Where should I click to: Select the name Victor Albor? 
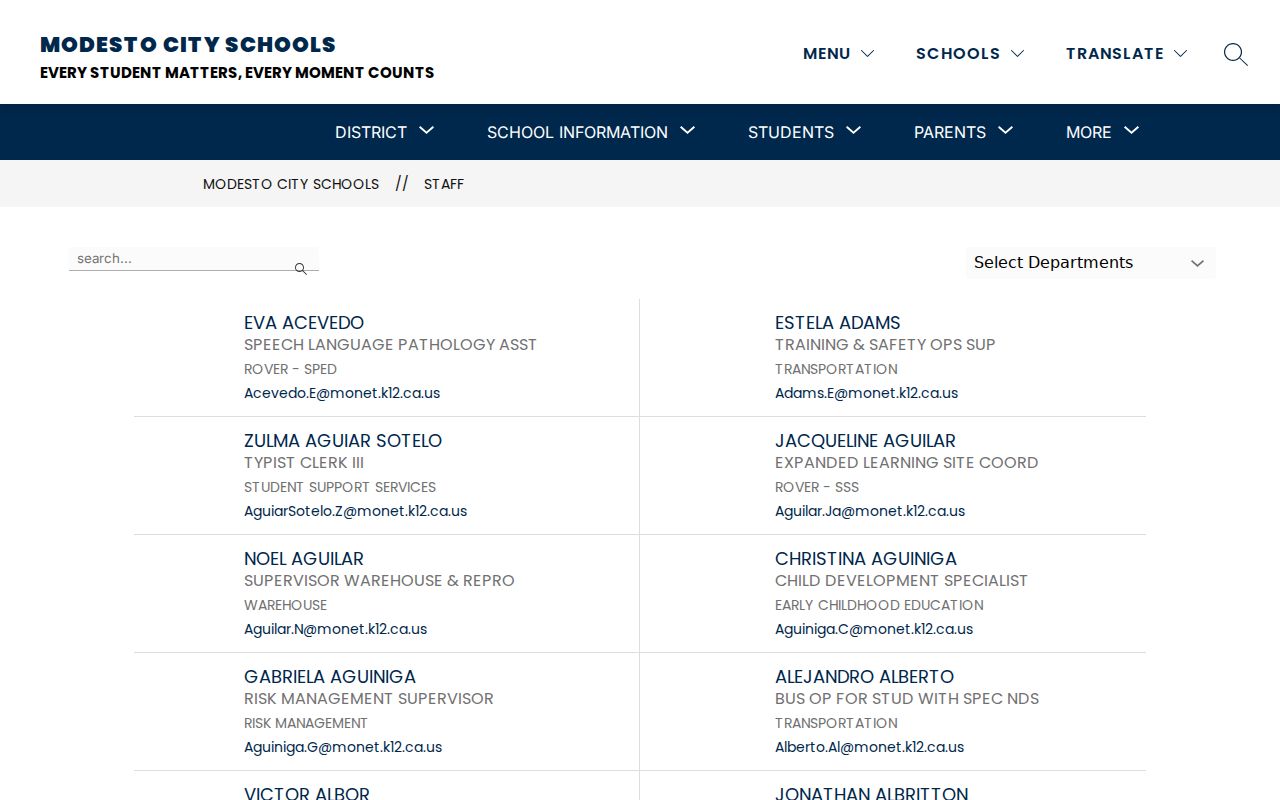307,793
